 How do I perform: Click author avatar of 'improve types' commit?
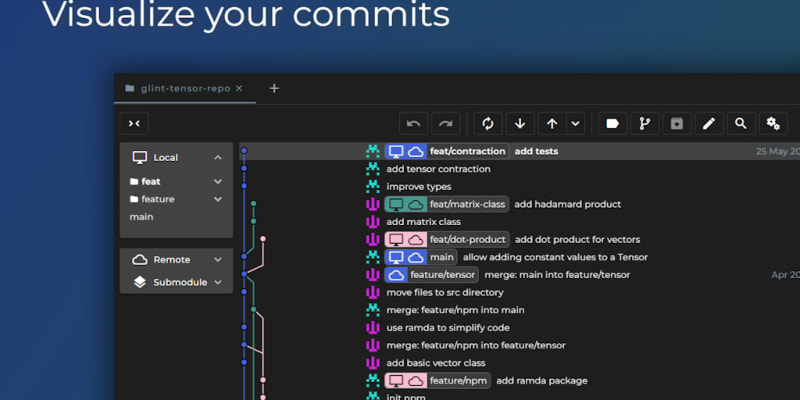pyautogui.click(x=373, y=187)
